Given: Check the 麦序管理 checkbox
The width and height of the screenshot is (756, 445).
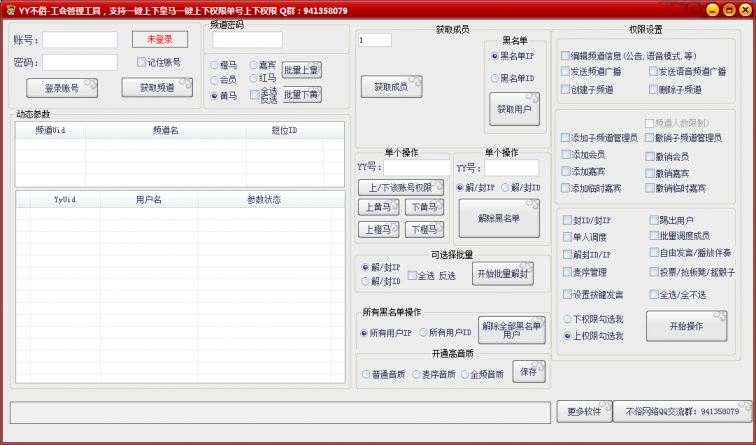Looking at the screenshot, I should point(567,272).
